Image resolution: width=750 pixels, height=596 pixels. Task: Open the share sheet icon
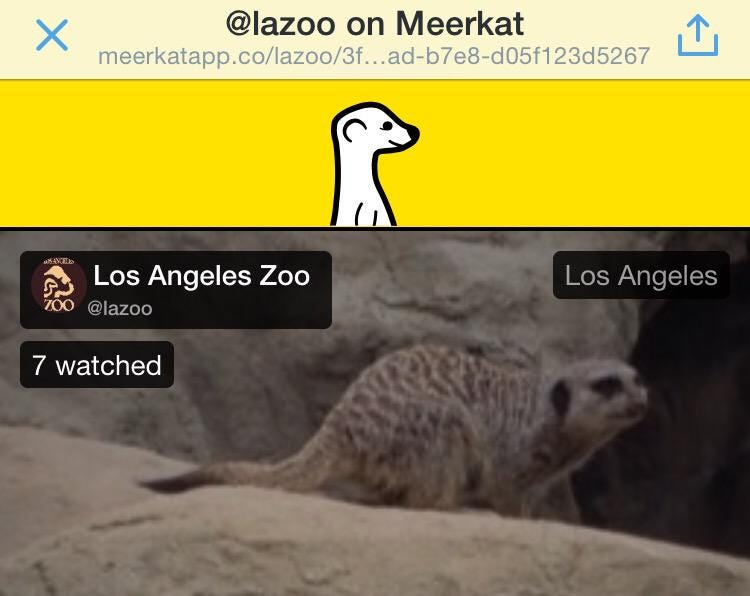click(x=698, y=35)
